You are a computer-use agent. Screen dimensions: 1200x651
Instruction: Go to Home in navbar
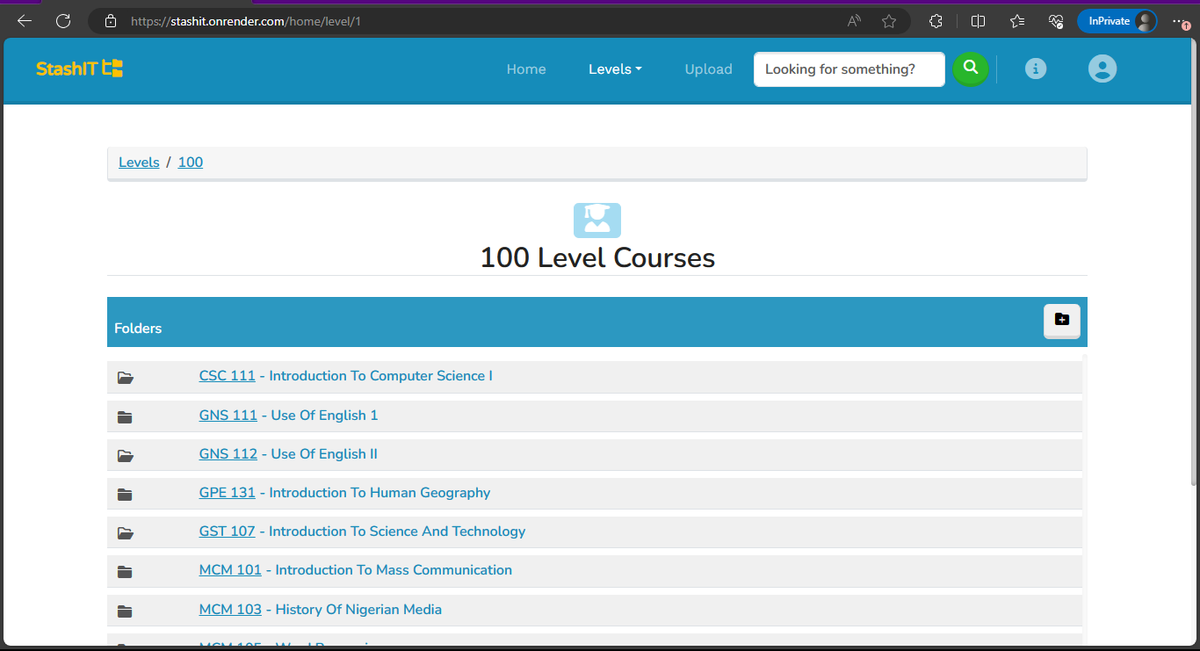click(x=526, y=69)
